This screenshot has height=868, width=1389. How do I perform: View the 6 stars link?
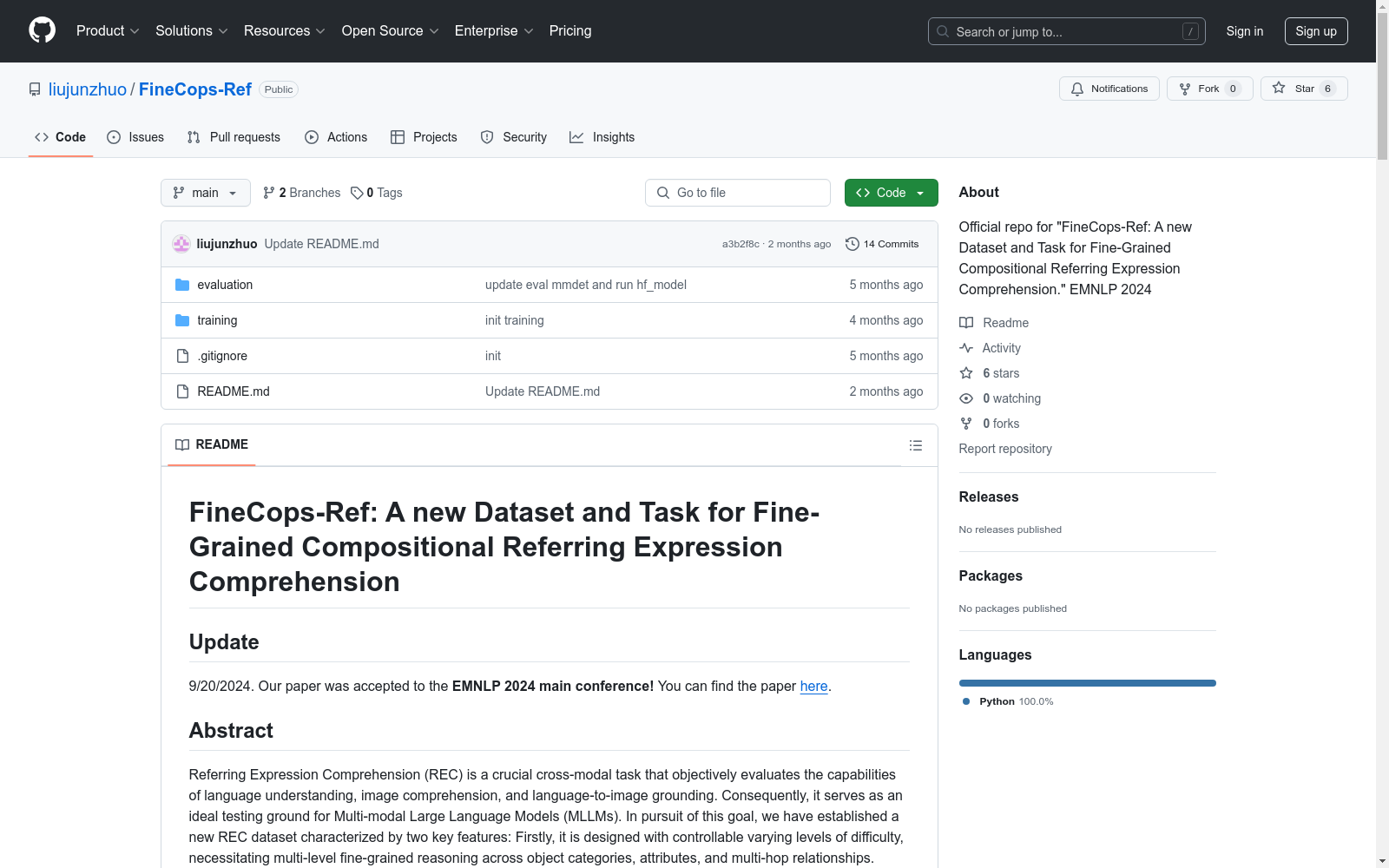coord(990,373)
